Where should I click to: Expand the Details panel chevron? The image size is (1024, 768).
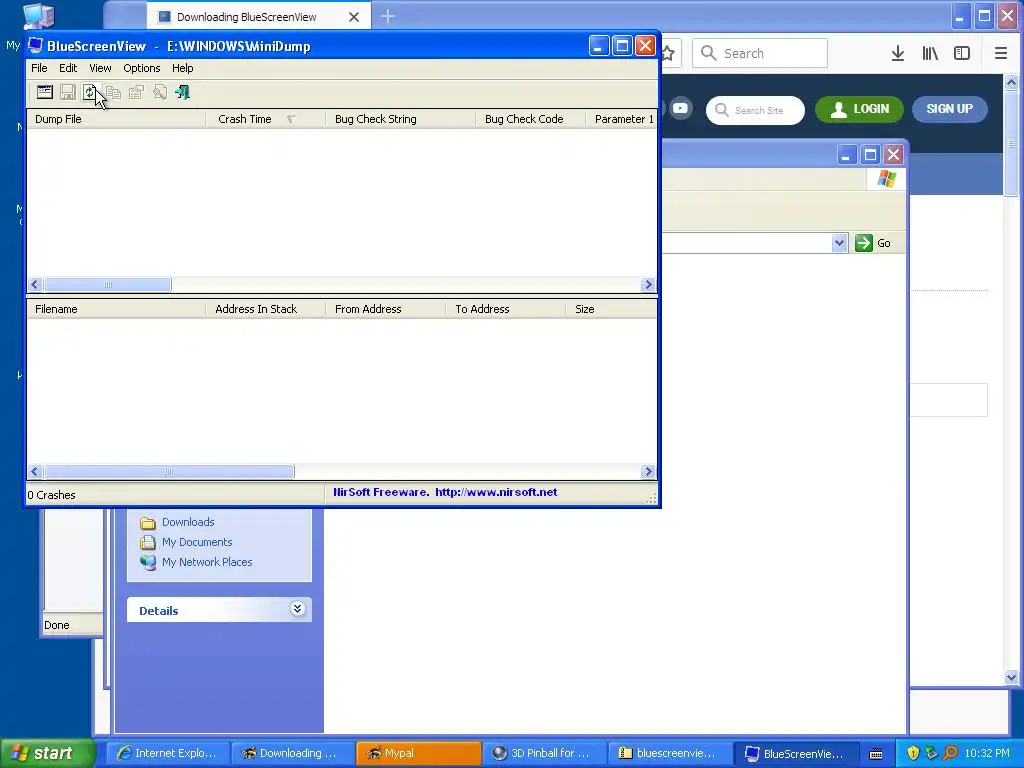click(297, 609)
